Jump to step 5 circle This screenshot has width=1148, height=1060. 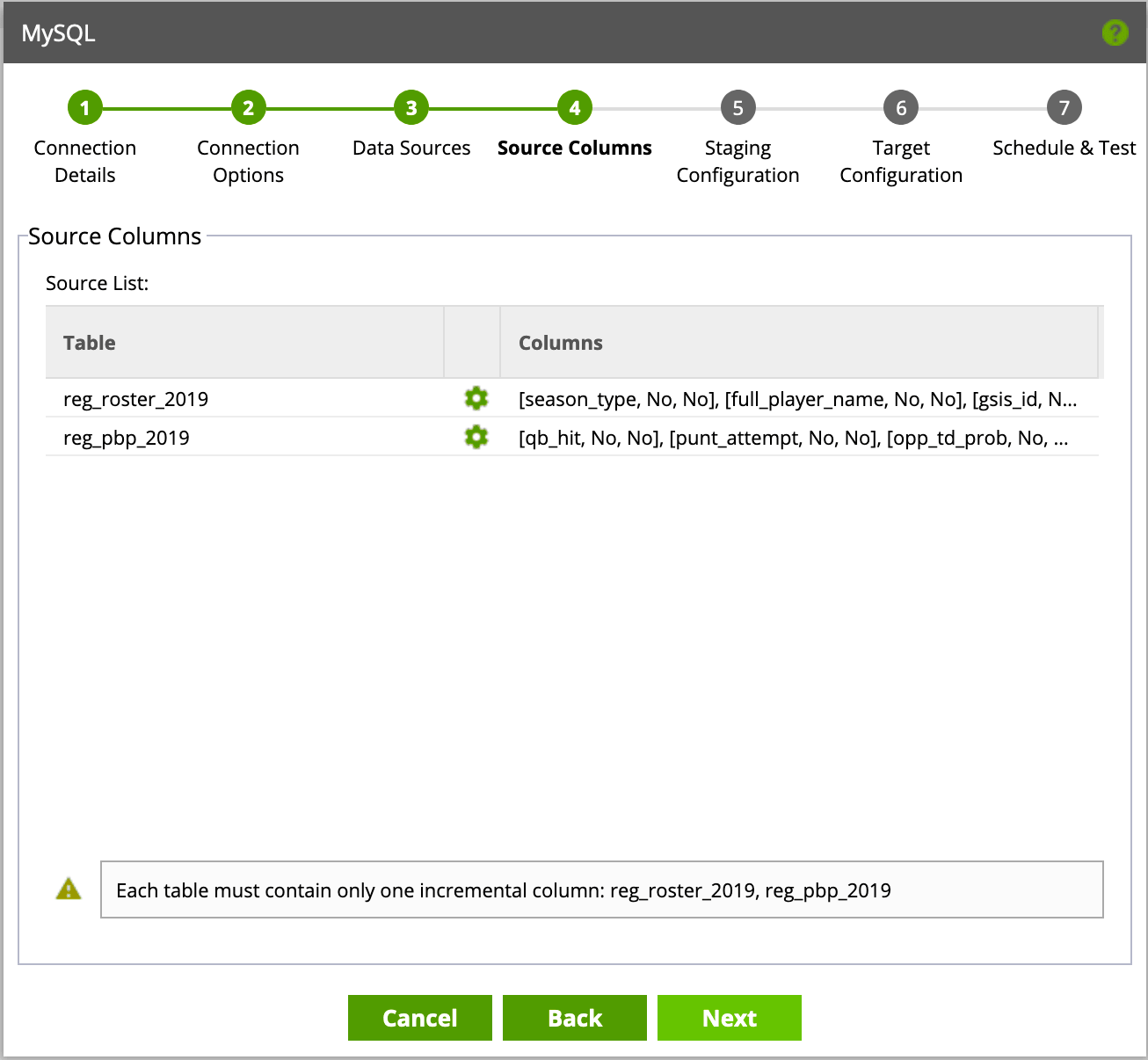click(738, 108)
